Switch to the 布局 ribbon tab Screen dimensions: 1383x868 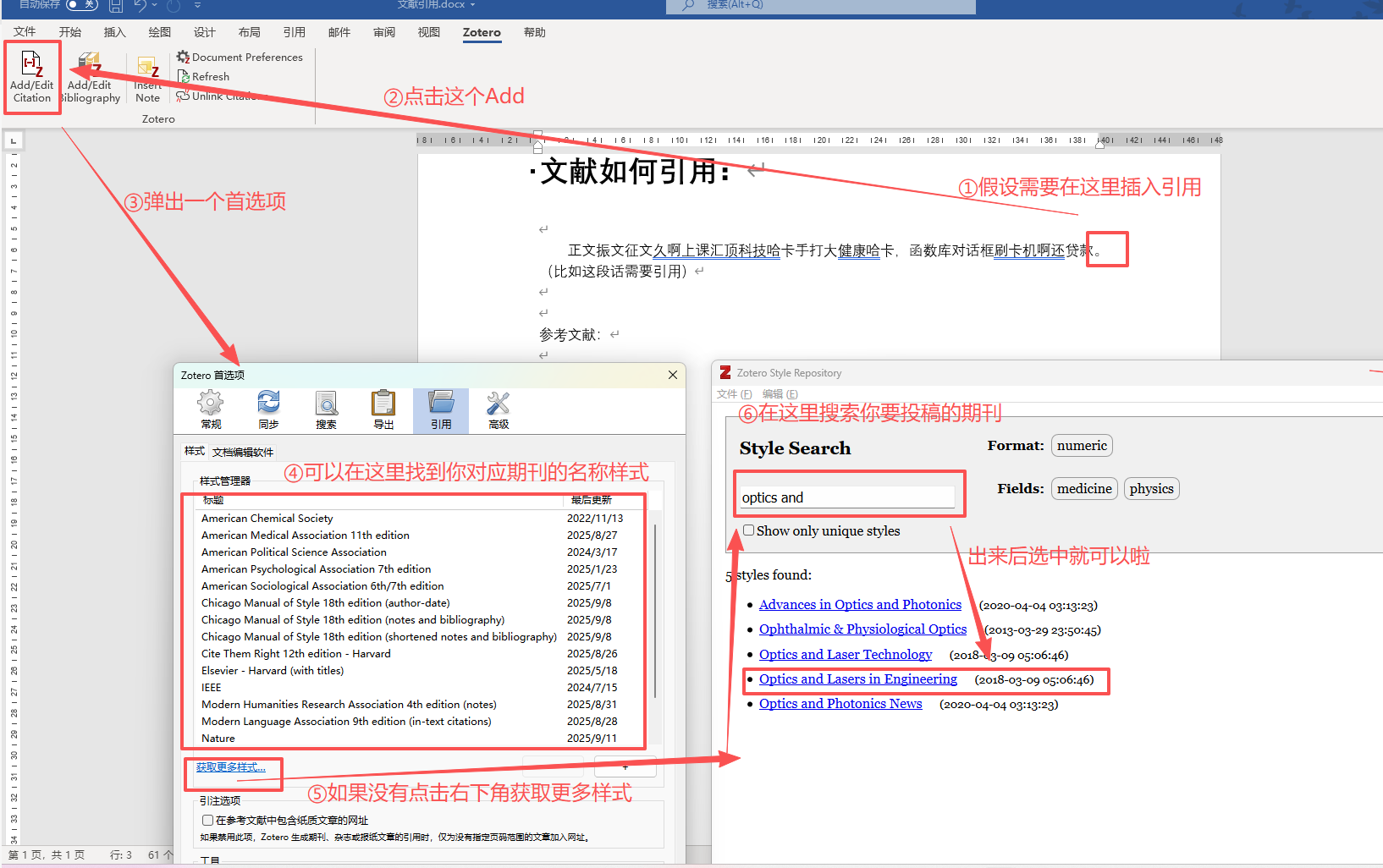[250, 32]
